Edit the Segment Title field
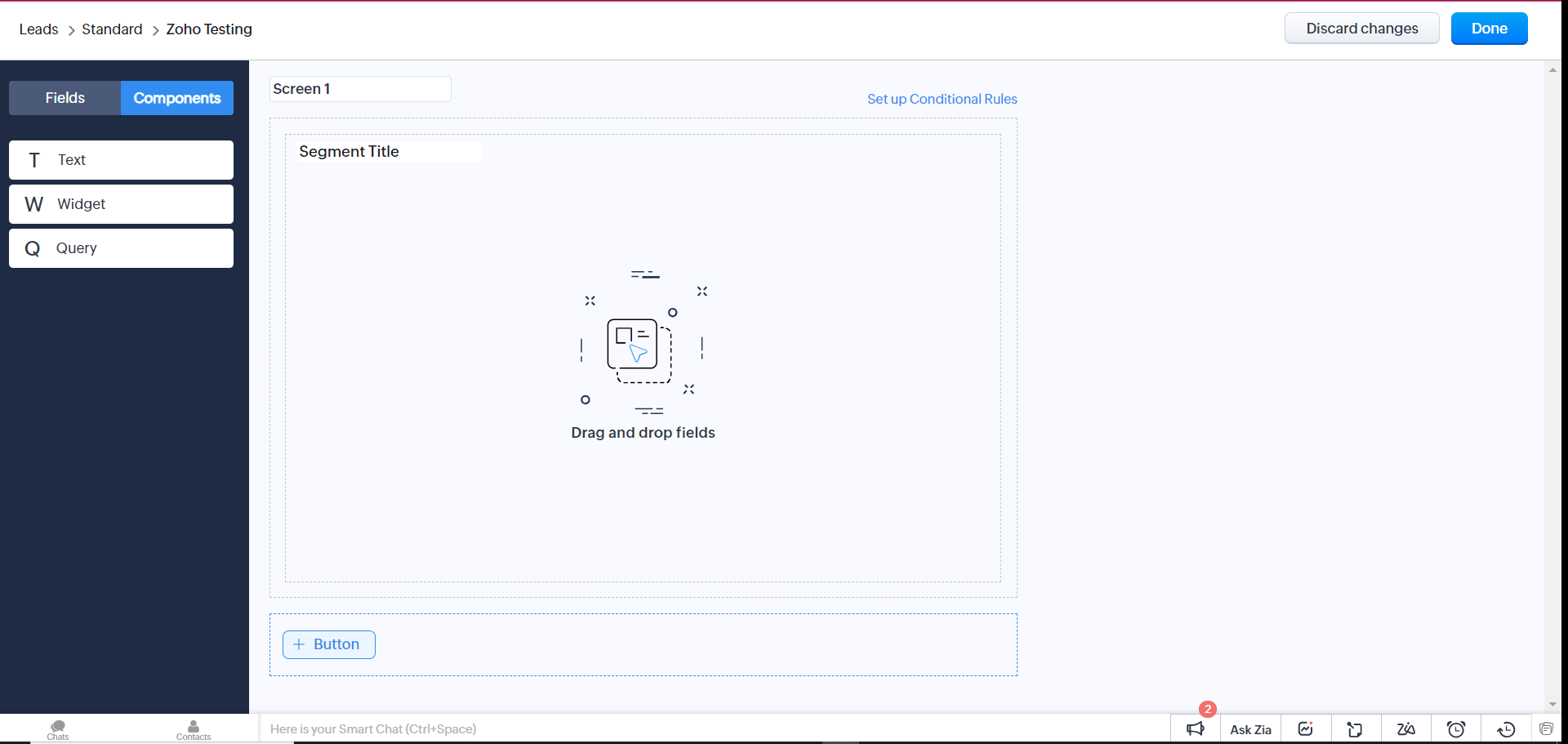Screen dimensions: 1568x744 coord(389,152)
